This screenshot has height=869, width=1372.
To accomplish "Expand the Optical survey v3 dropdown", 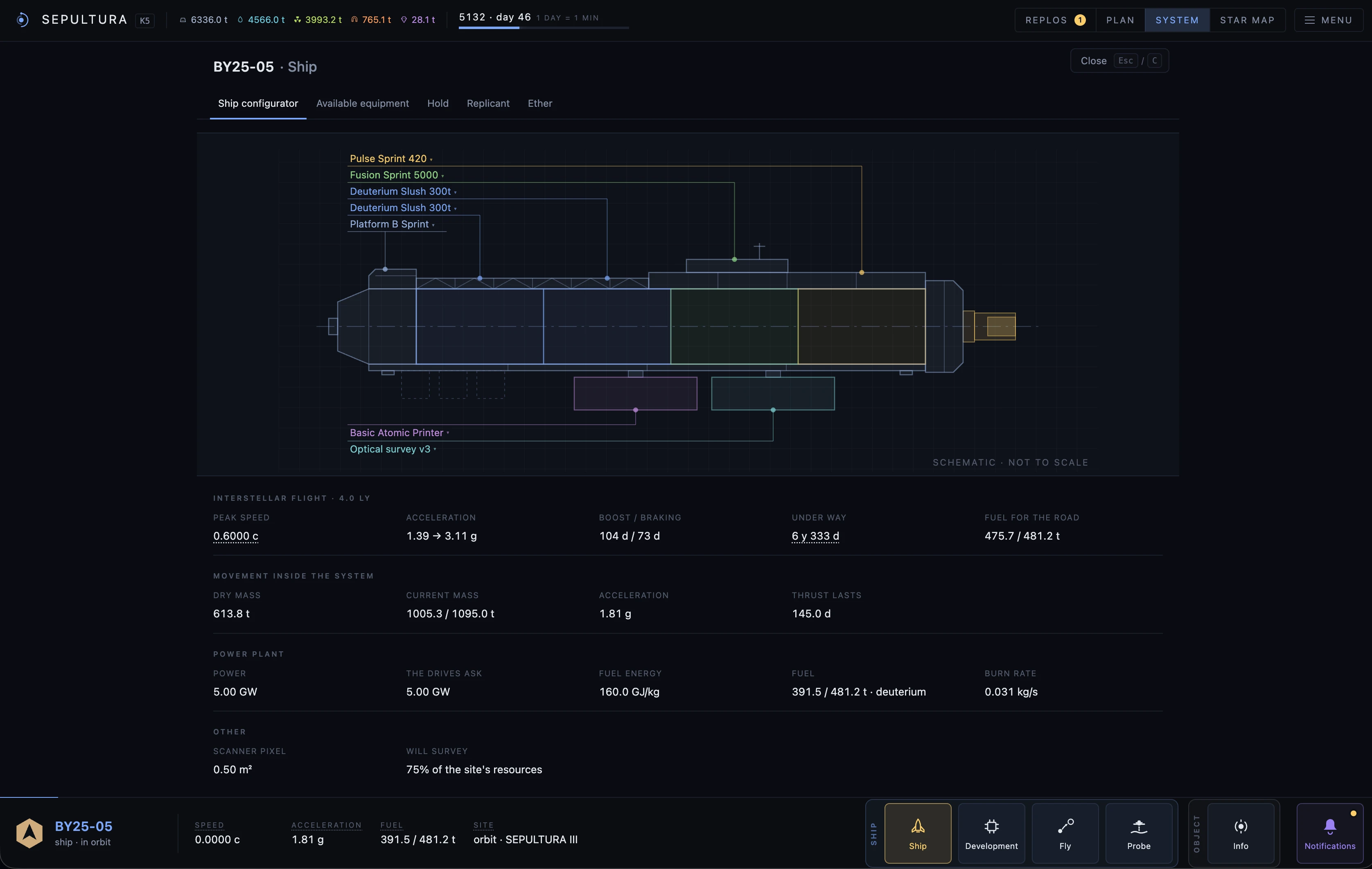I will tap(393, 449).
